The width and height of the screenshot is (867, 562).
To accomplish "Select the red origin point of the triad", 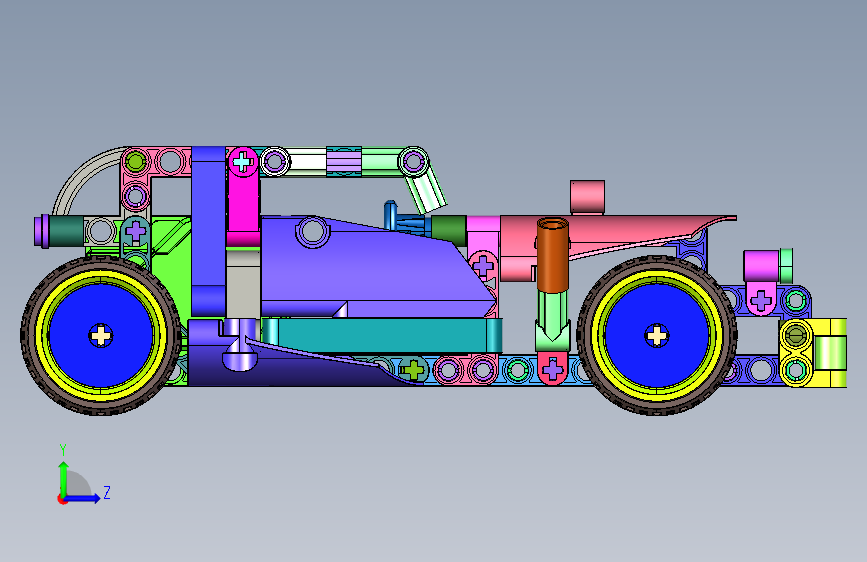I will pos(62,499).
